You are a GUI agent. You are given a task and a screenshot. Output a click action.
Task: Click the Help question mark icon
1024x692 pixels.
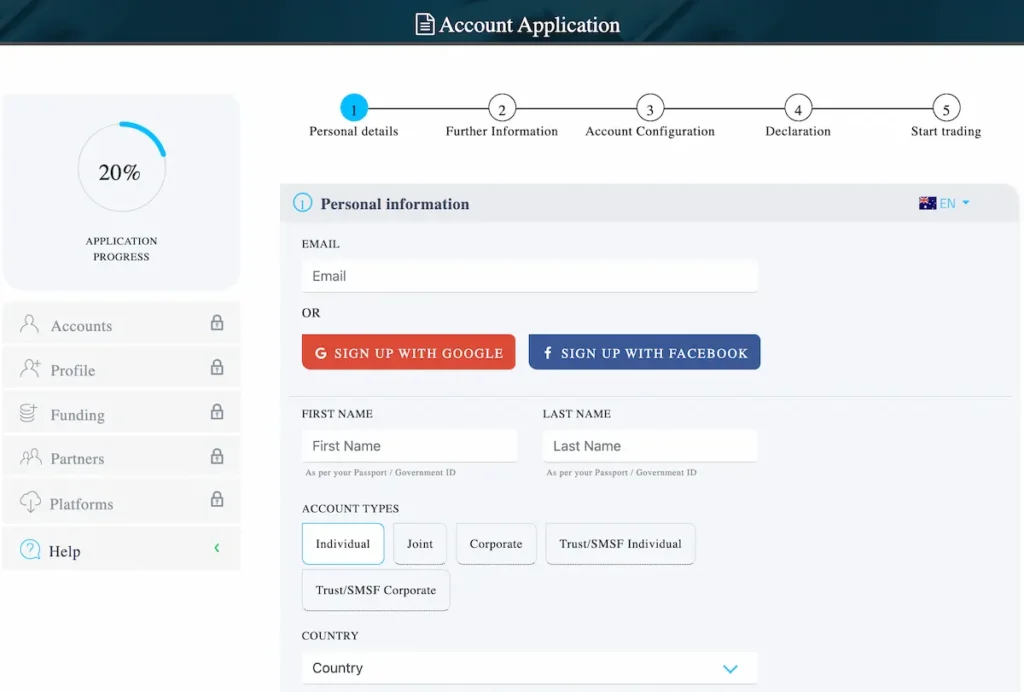tap(30, 550)
